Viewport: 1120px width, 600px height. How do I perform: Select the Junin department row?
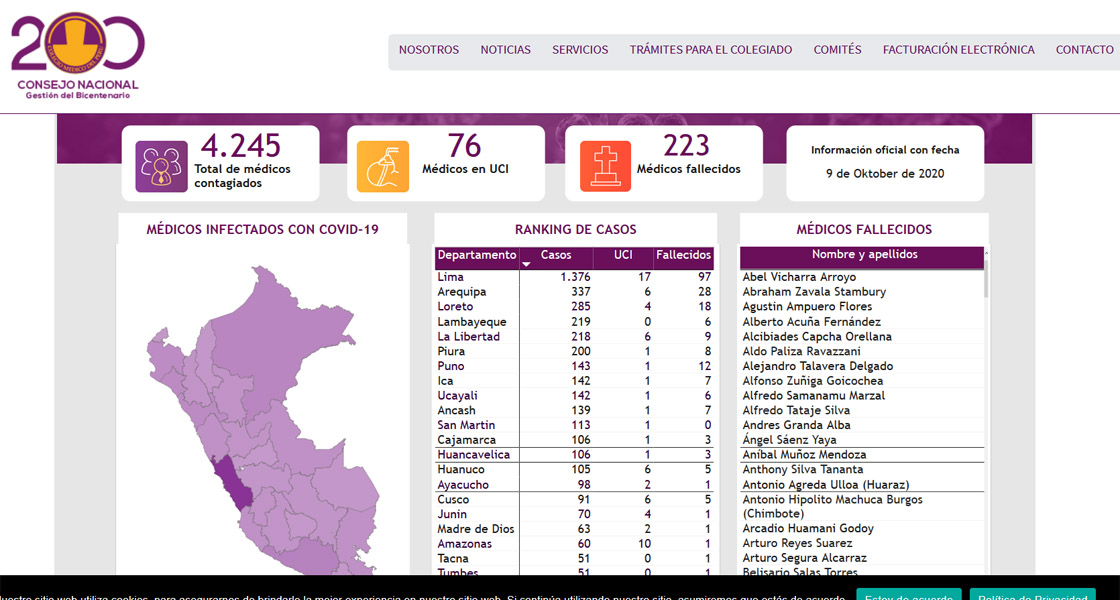[x=574, y=514]
